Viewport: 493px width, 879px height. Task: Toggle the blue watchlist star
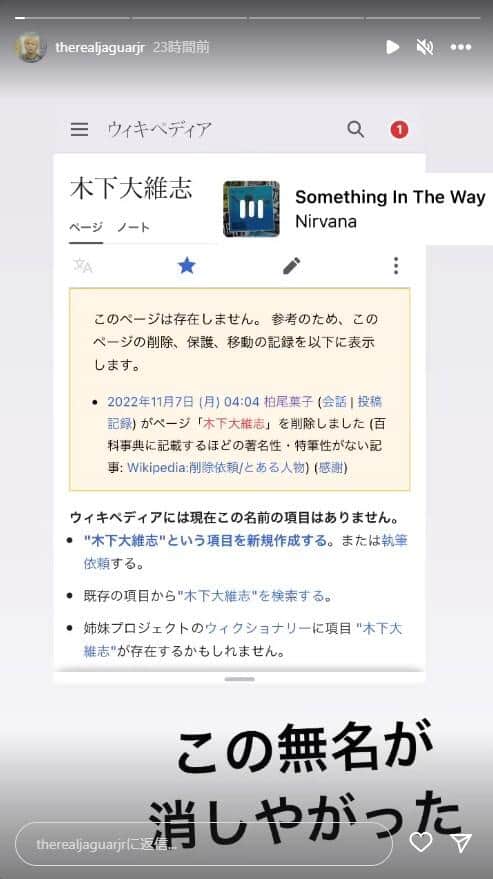click(186, 266)
